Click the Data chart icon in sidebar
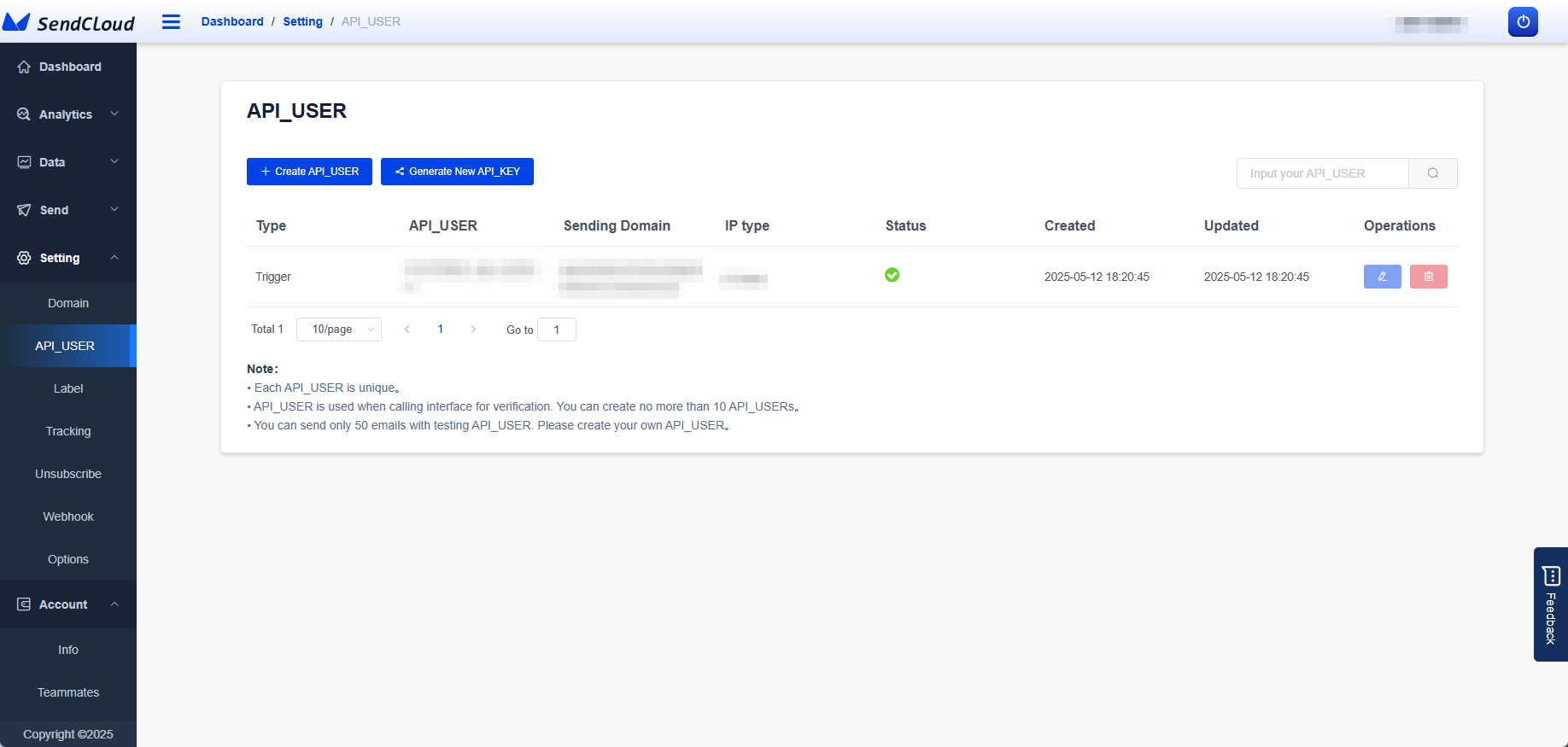This screenshot has height=747, width=1568. pos(24,162)
